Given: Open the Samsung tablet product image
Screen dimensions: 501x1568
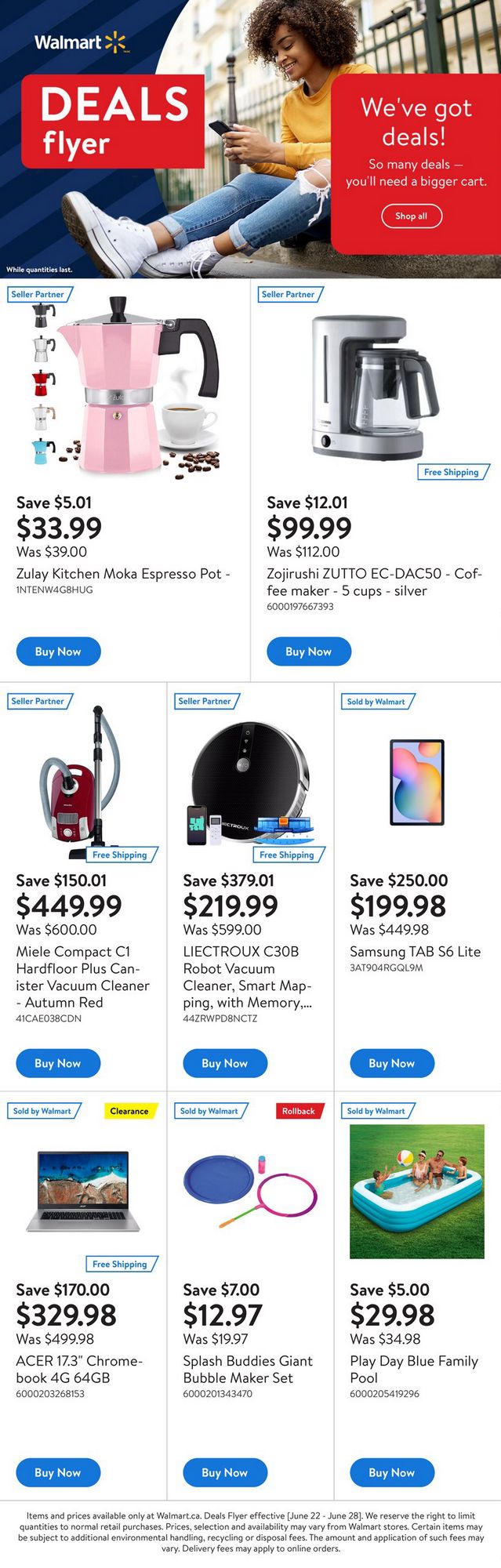Looking at the screenshot, I should (417, 782).
